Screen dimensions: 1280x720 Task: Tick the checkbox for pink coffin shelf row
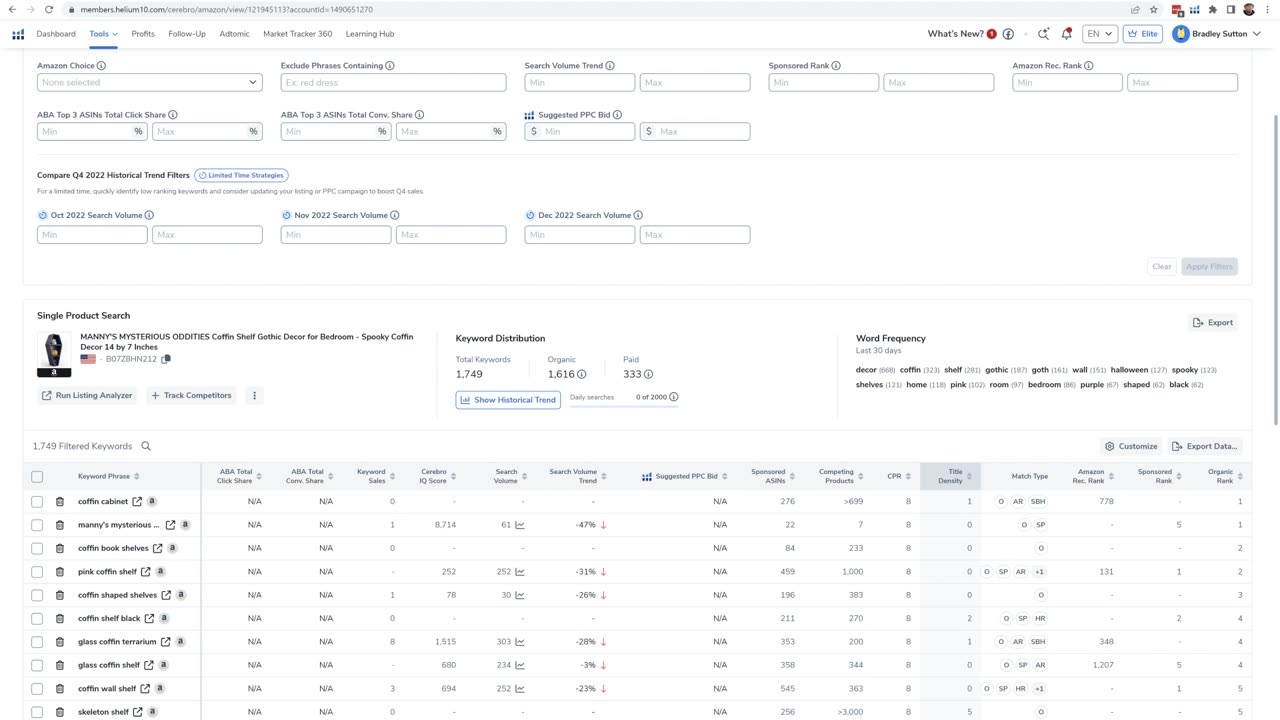pos(37,572)
